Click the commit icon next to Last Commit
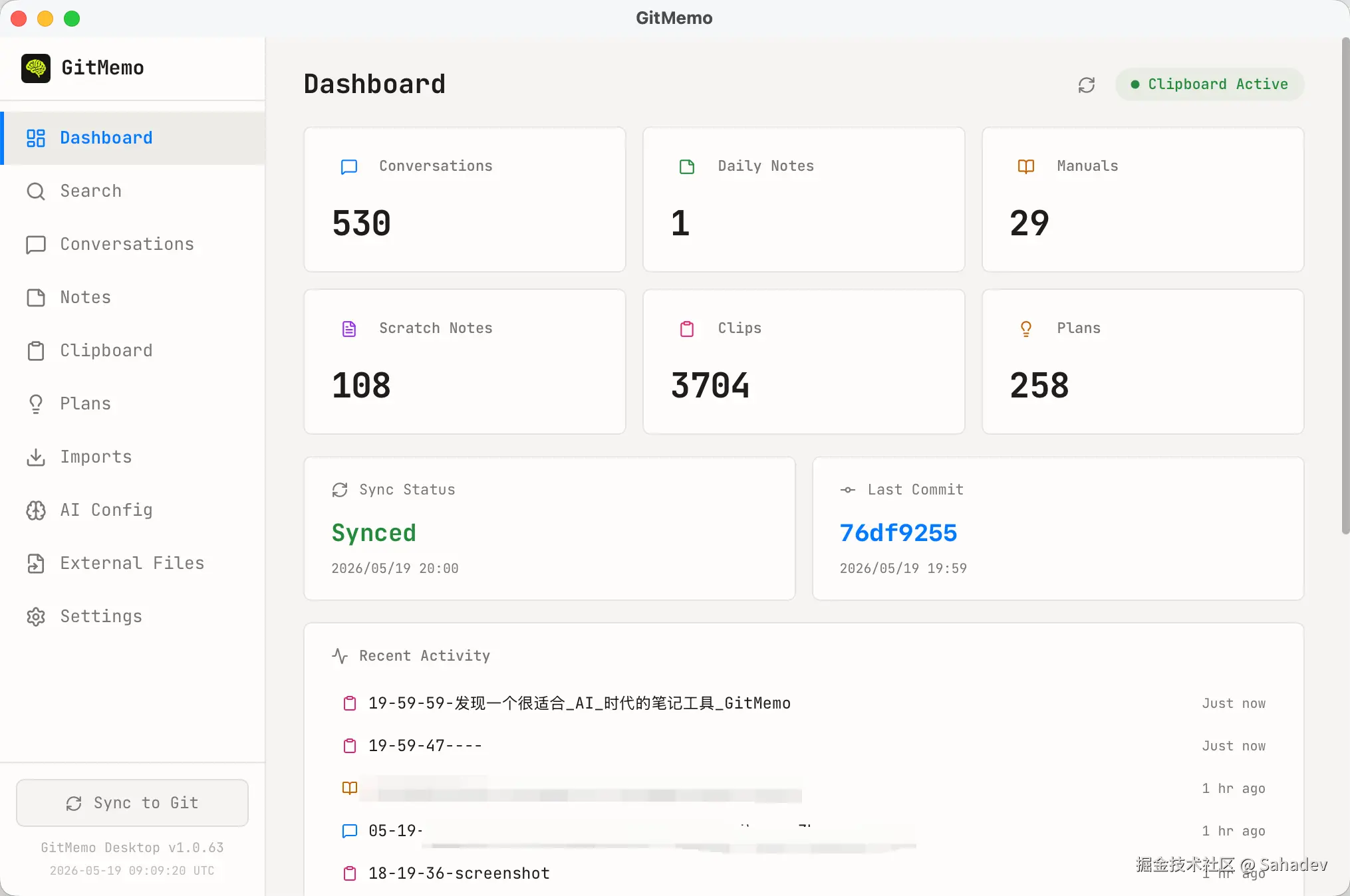 (848, 490)
